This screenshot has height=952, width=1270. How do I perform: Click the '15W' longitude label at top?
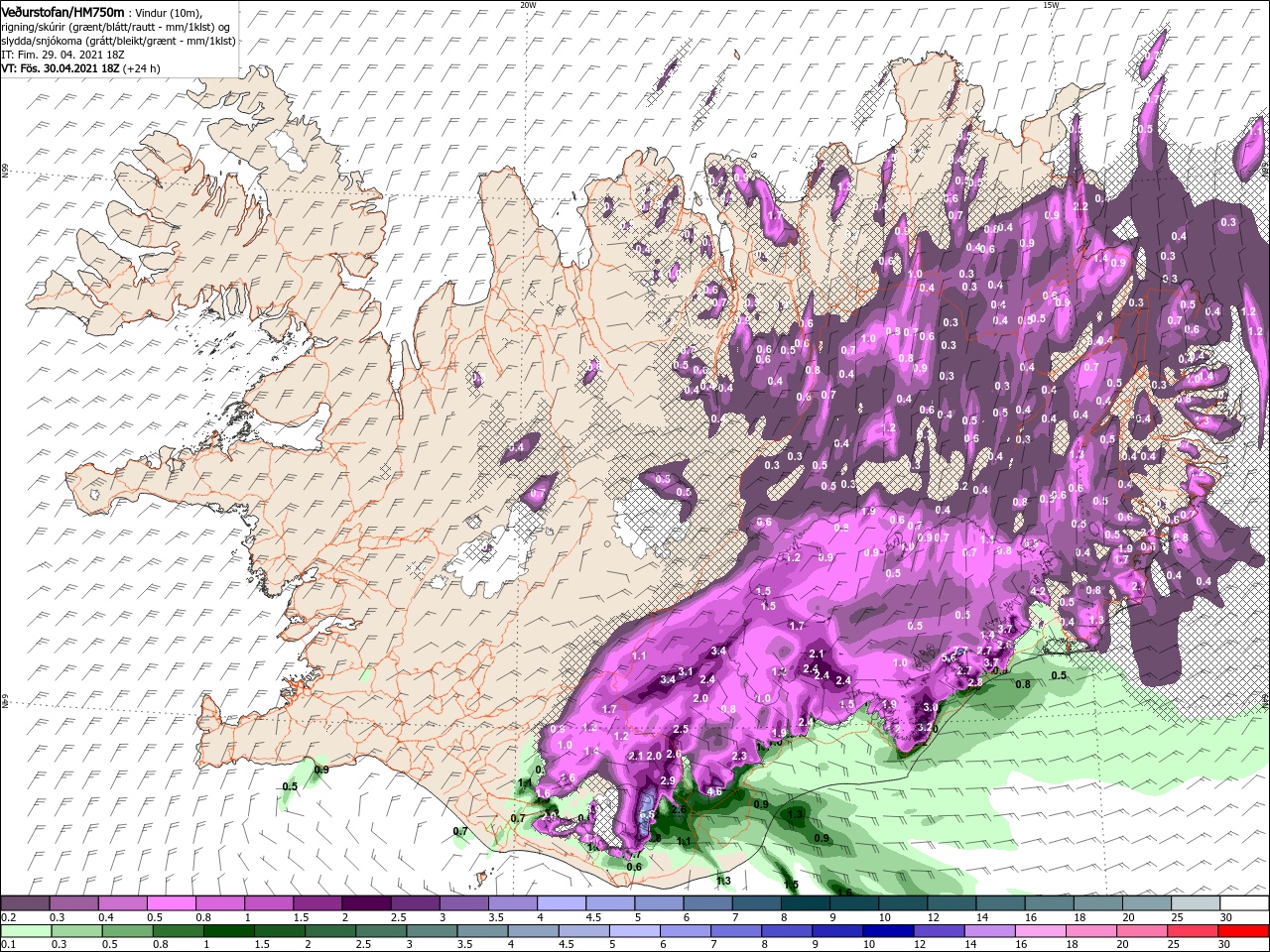pyautogui.click(x=1050, y=5)
